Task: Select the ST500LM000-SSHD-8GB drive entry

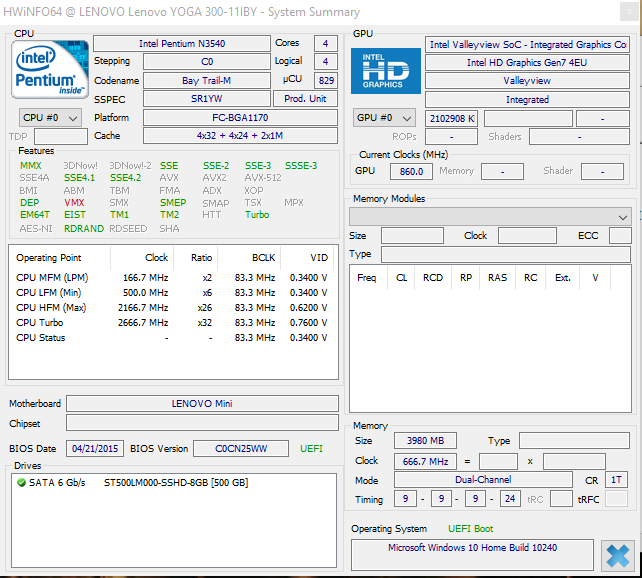Action: pyautogui.click(x=175, y=483)
